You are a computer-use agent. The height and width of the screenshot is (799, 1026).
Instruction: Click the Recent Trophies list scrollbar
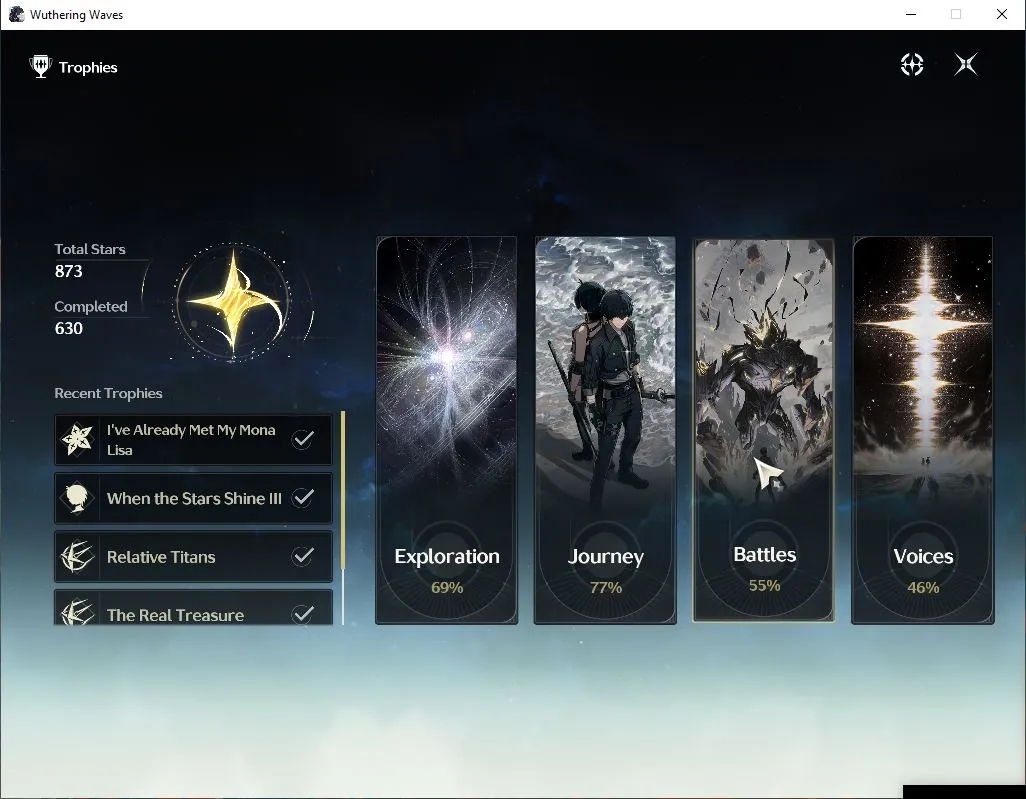(x=343, y=518)
